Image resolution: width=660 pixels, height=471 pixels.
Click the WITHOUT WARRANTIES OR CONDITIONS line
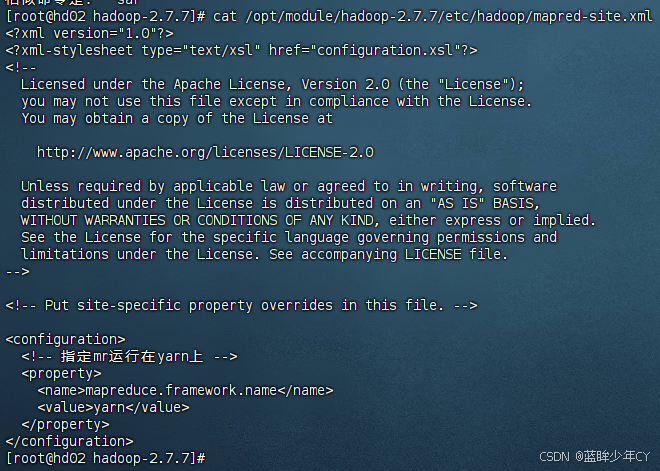click(x=309, y=220)
